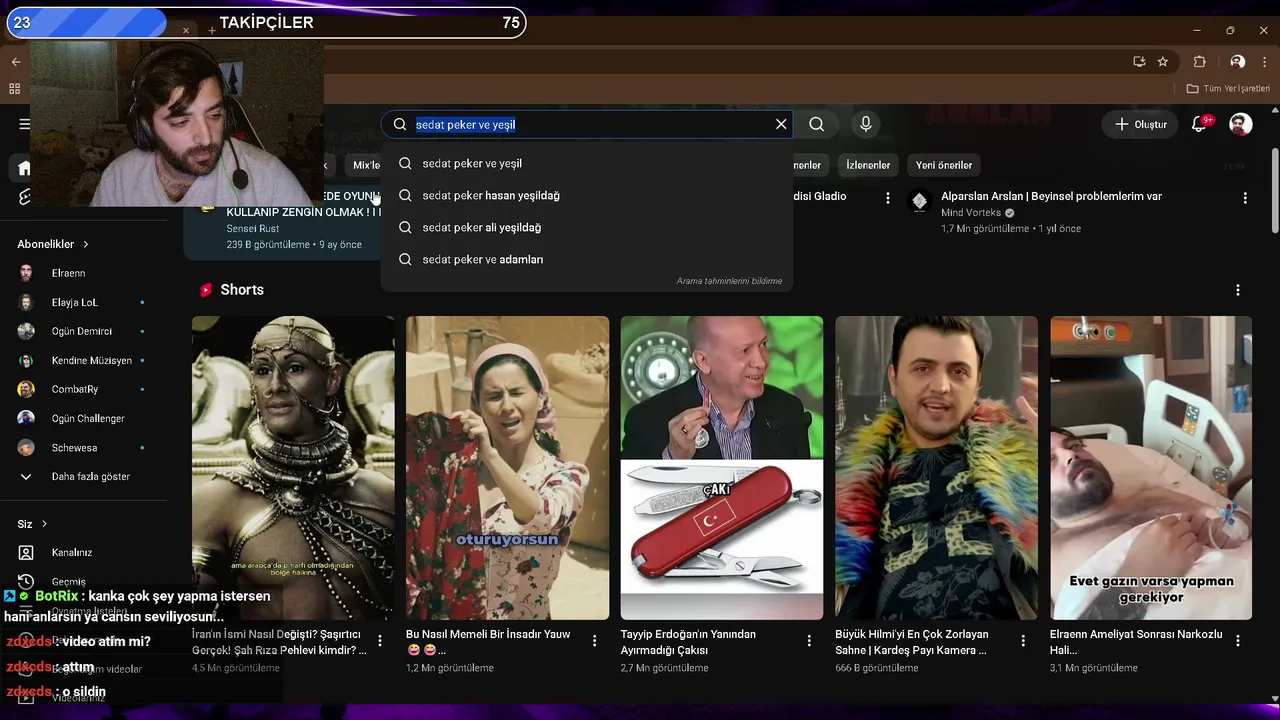The width and height of the screenshot is (1280, 720).
Task: Go back with the browser back arrow
Action: click(15, 61)
